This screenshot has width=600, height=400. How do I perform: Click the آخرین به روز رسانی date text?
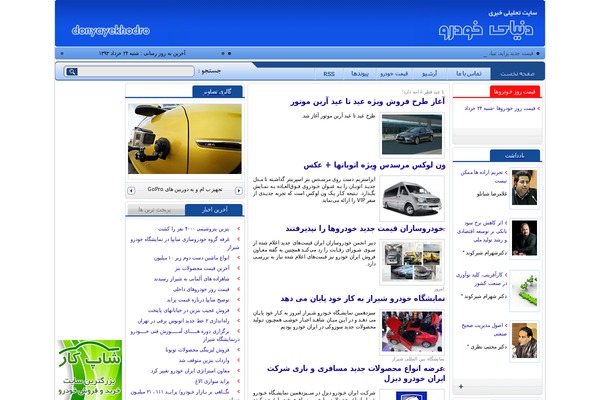142,54
